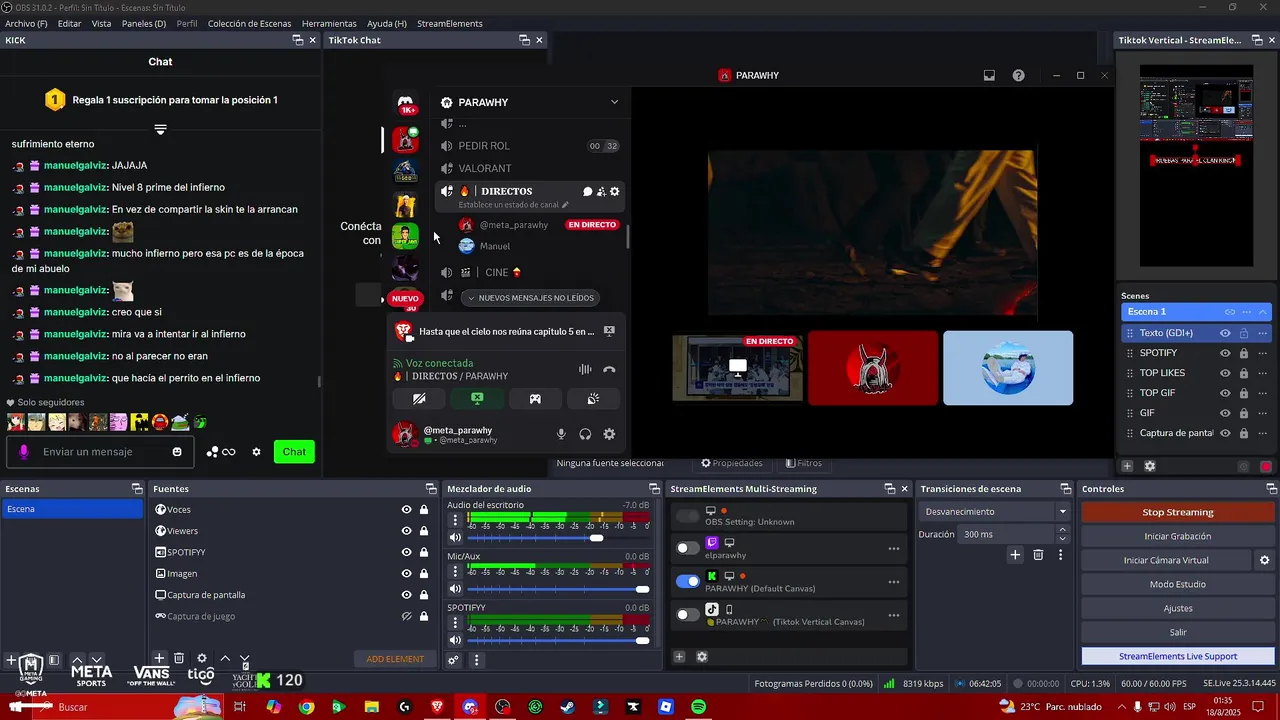Toggle visibility of the Imagen source
Viewport: 1280px width, 720px height.
[406, 574]
